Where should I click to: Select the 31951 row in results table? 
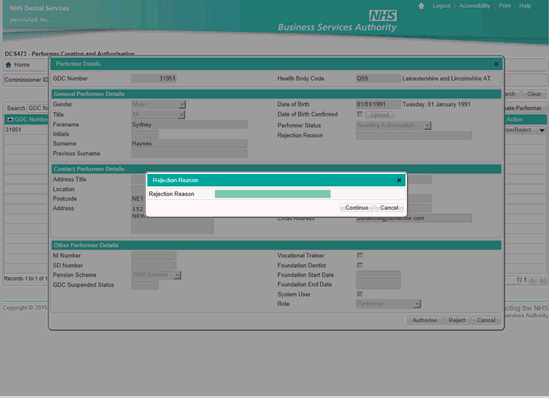(x=13, y=130)
